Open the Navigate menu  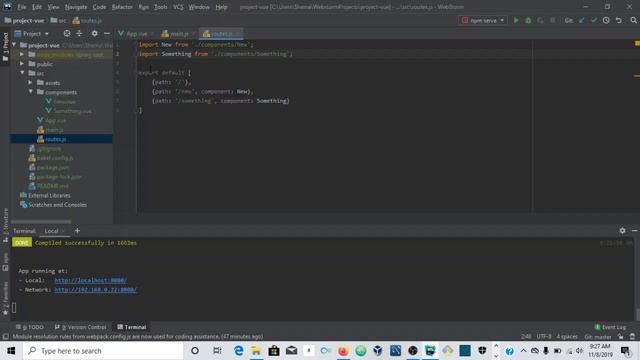tap(76, 7)
